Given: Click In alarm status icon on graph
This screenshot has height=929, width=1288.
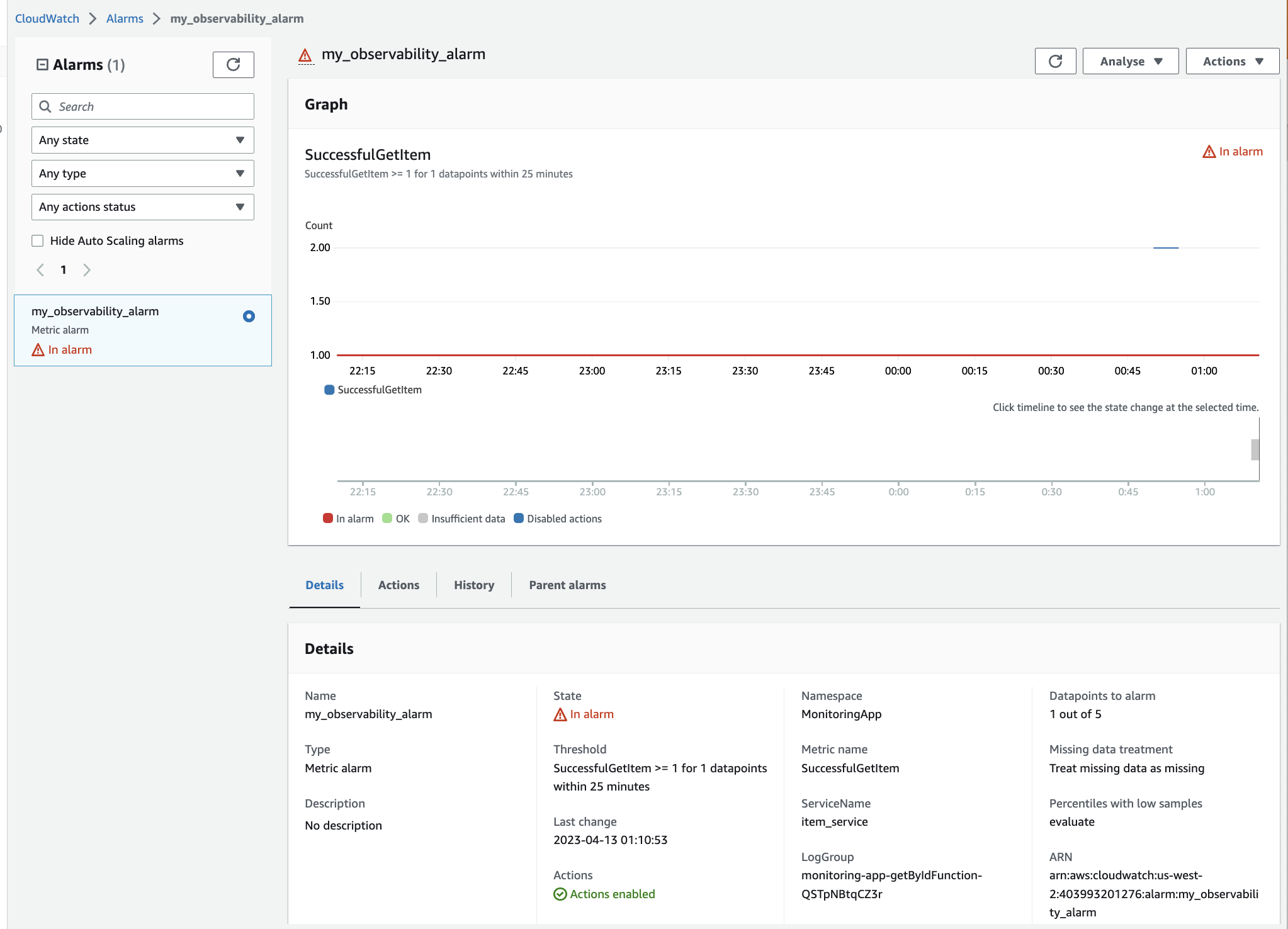Looking at the screenshot, I should click(x=1209, y=152).
